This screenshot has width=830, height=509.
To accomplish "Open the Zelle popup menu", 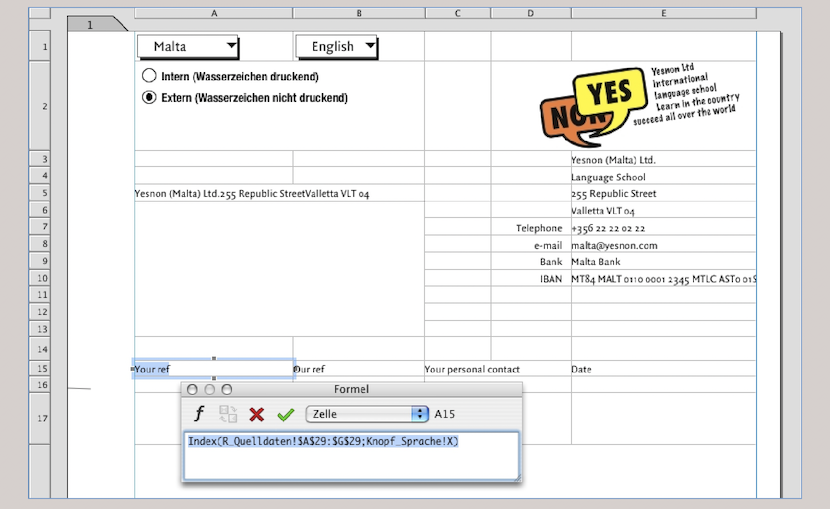I will coord(366,413).
